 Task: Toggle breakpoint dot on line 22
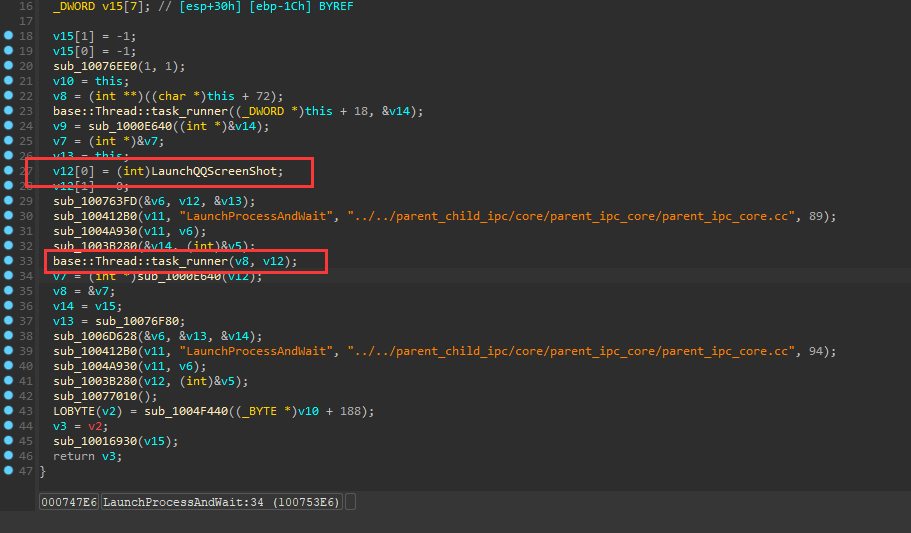click(9, 95)
